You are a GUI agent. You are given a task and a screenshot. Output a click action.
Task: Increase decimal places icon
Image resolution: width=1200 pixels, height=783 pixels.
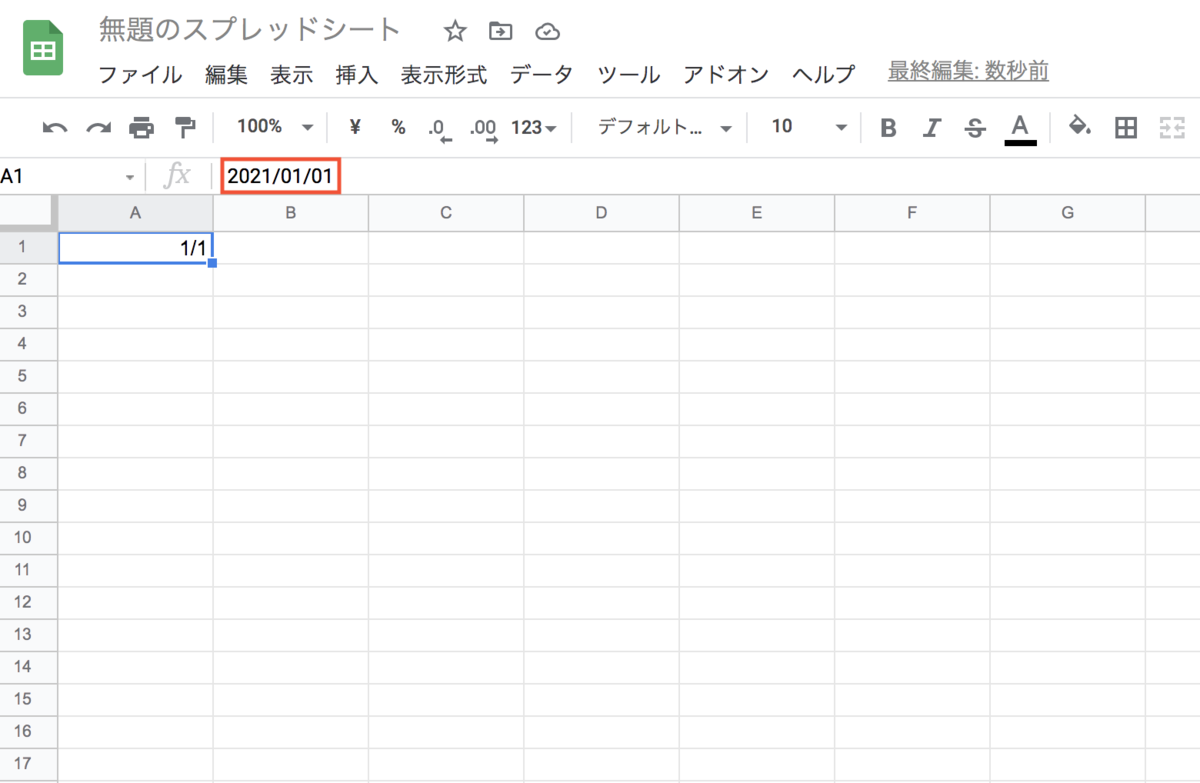tap(482, 128)
